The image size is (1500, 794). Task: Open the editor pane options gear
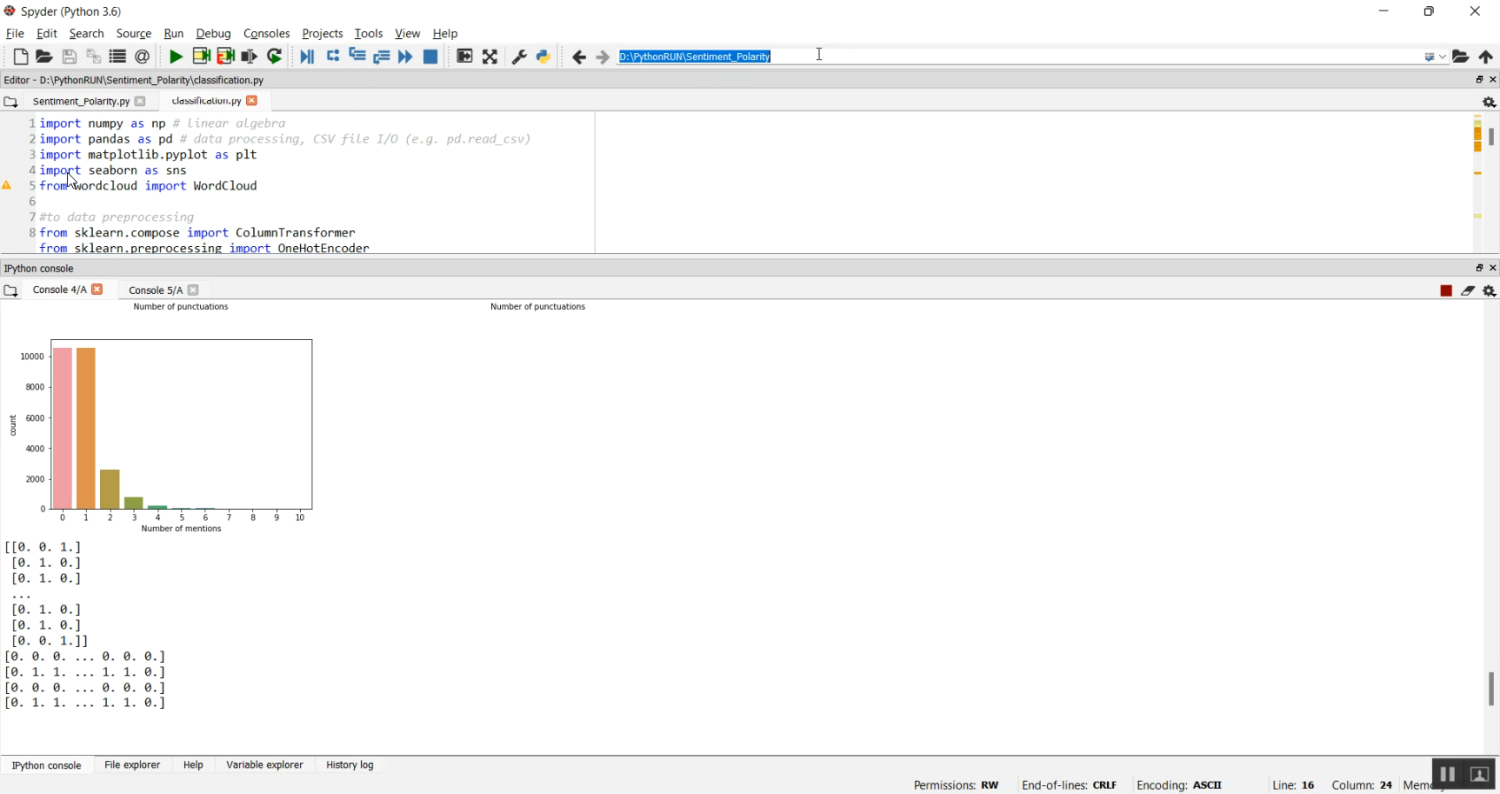(1489, 102)
